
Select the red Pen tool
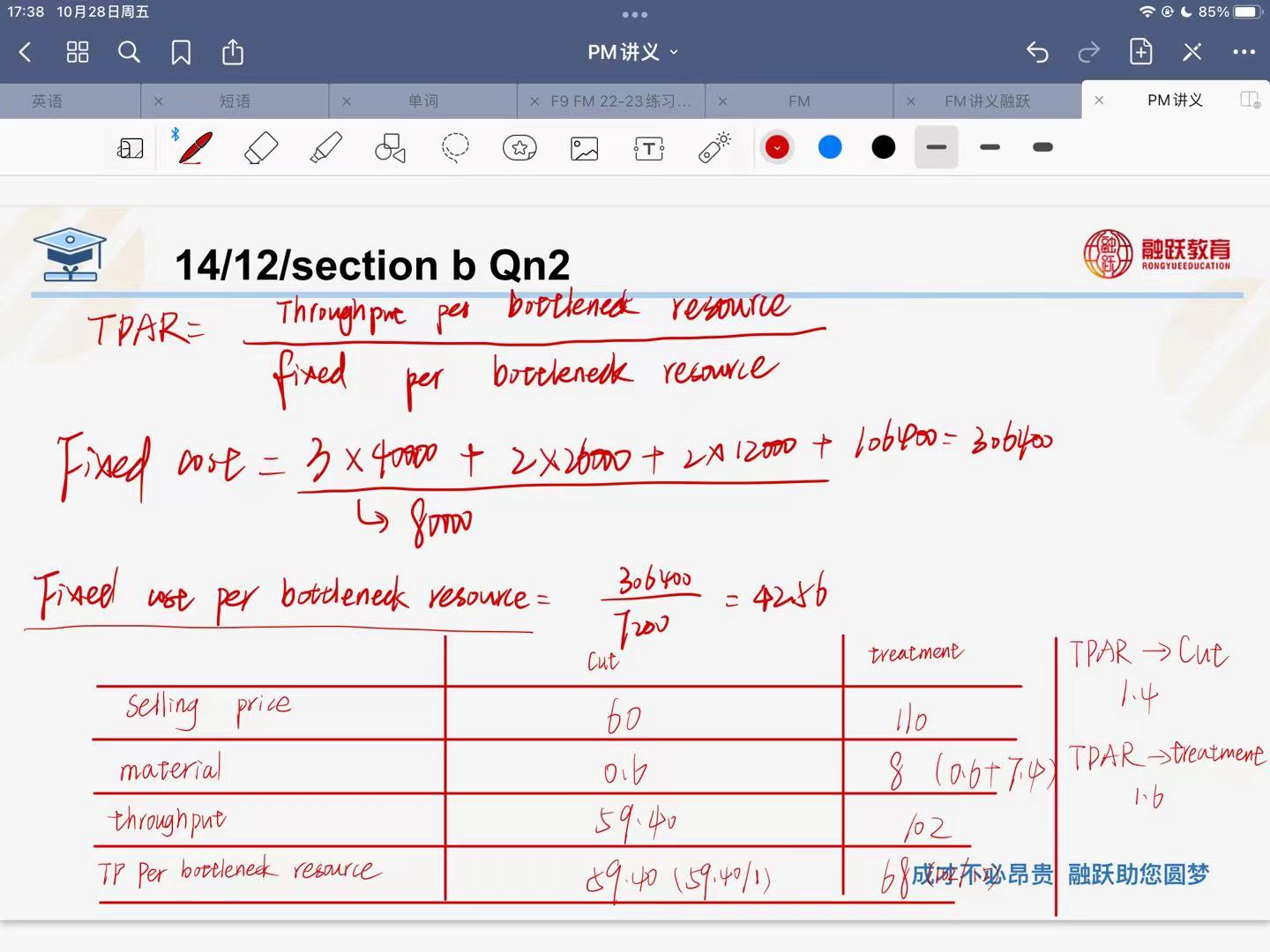pyautogui.click(x=195, y=148)
